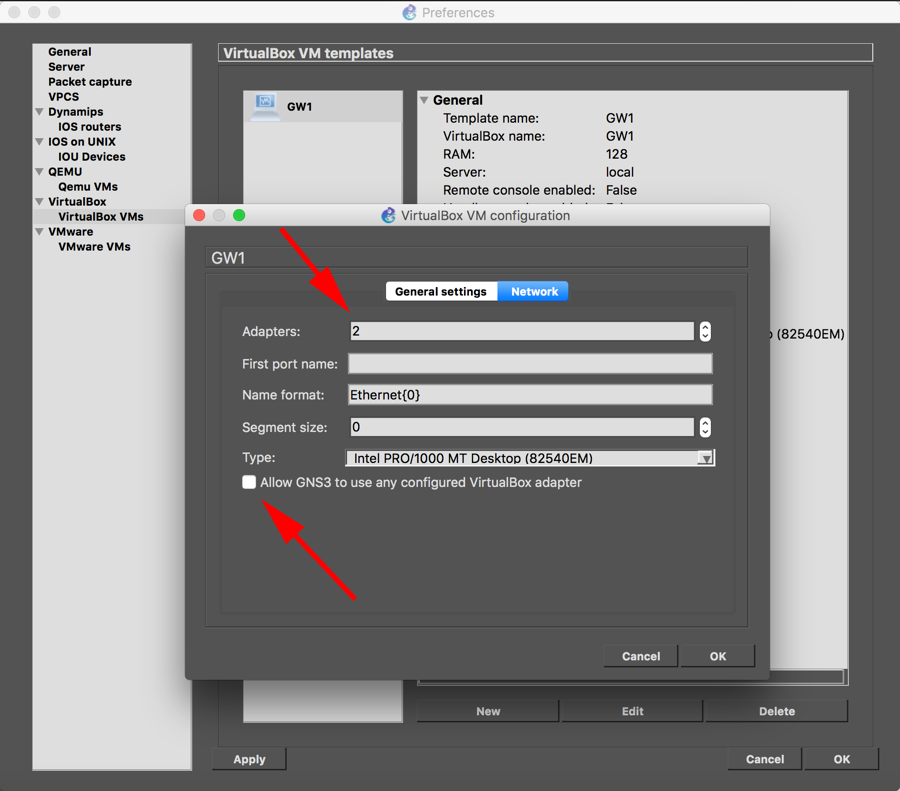The height and width of the screenshot is (791, 900).
Task: Click the horizontal scrollbar under template details
Action: tap(631, 677)
